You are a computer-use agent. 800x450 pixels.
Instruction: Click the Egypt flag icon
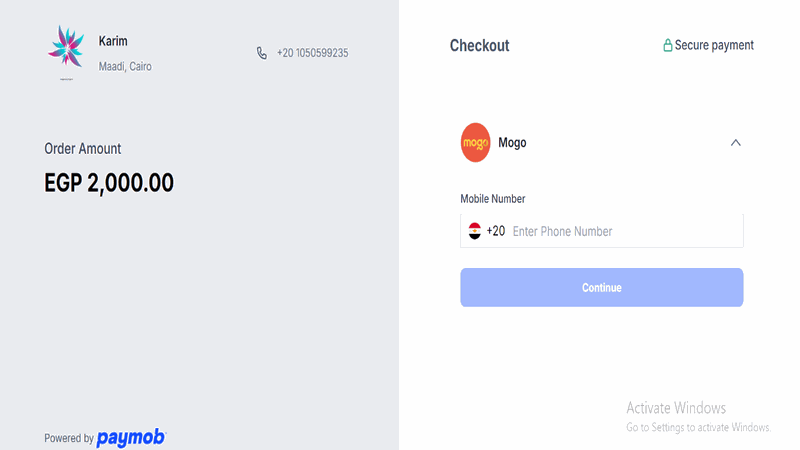[475, 231]
